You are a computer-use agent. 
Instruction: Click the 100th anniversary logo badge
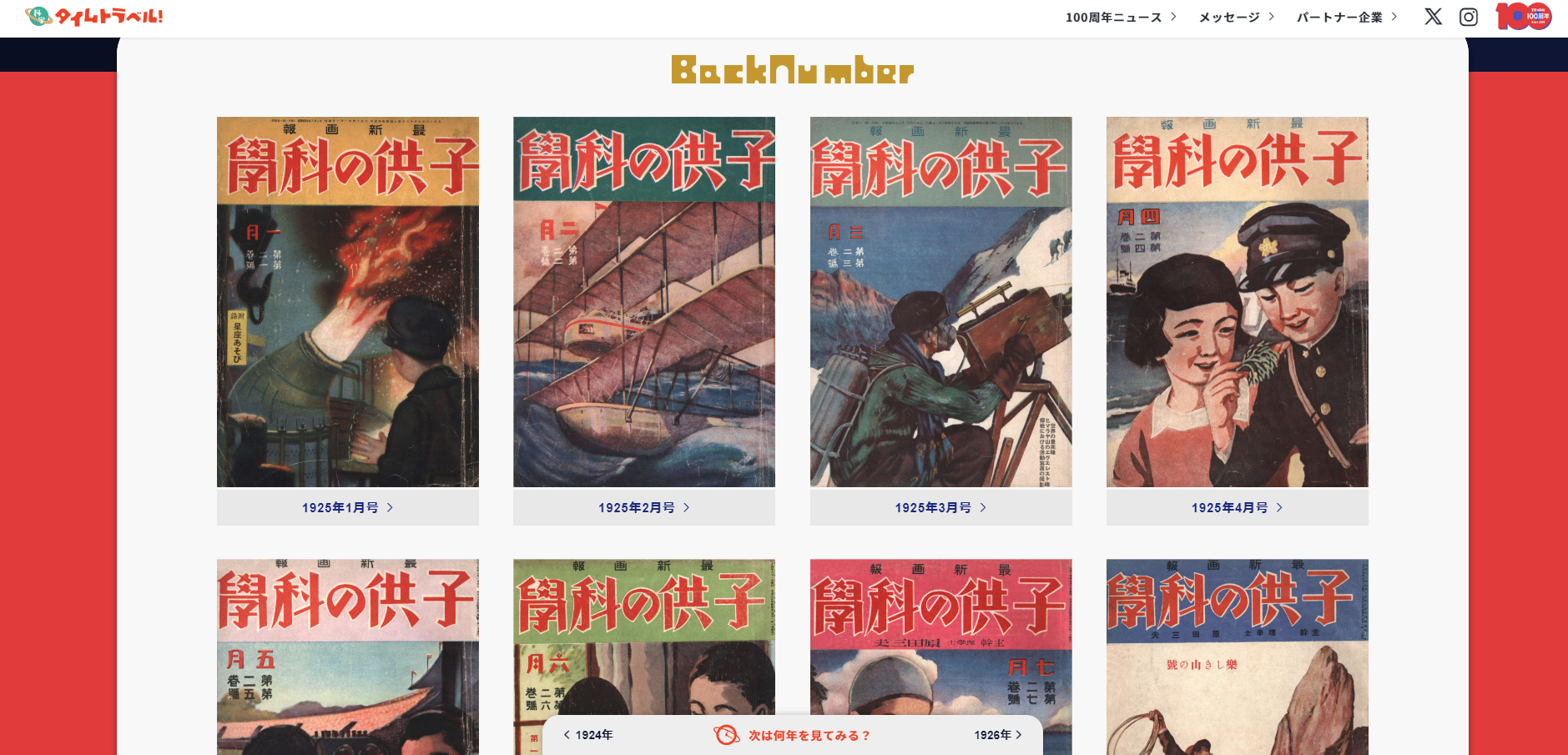(x=1524, y=16)
